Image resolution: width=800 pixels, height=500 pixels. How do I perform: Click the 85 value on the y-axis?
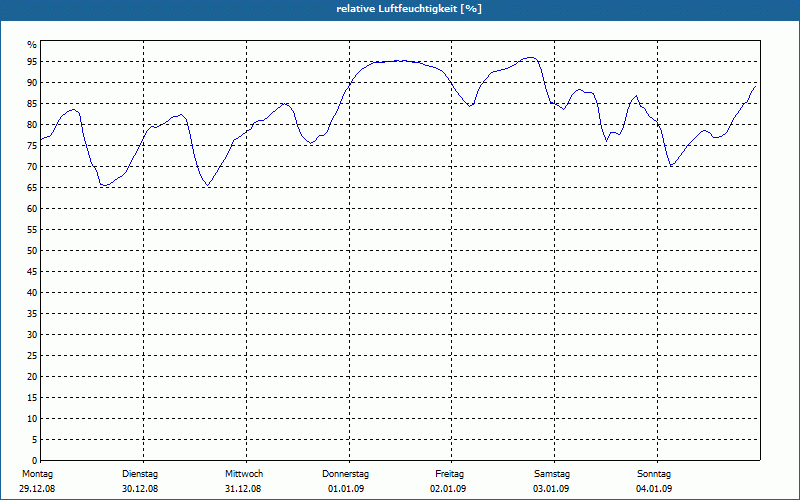click(x=32, y=104)
